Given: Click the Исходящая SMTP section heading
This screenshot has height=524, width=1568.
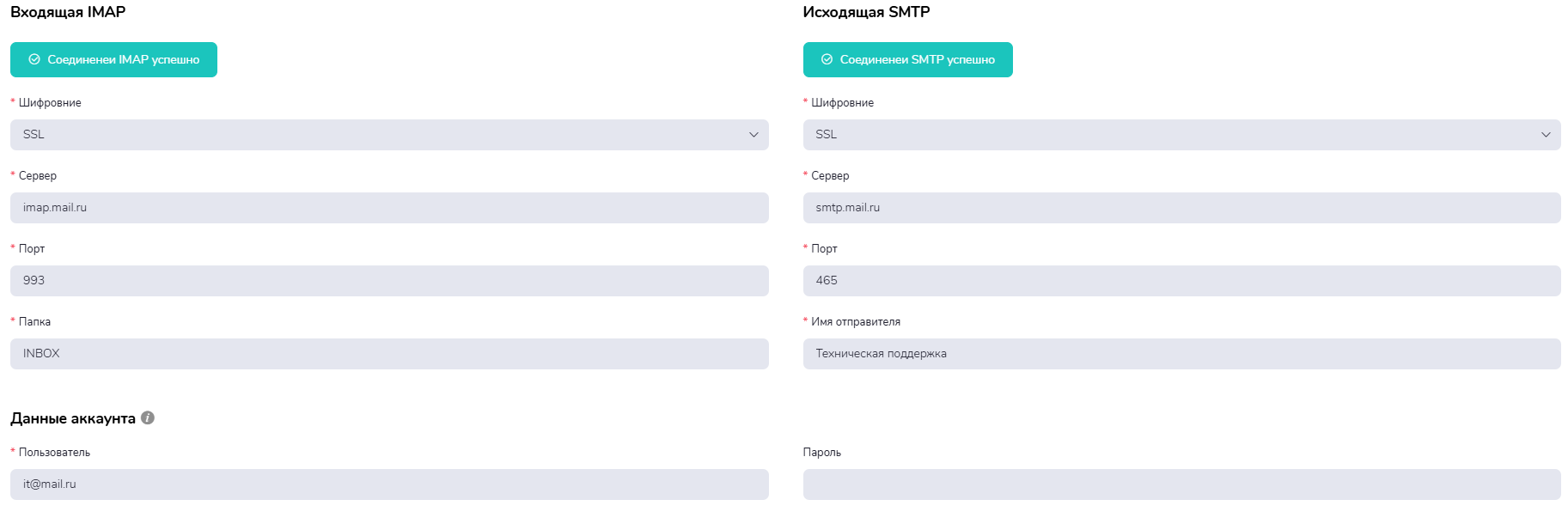Looking at the screenshot, I should 866,12.
